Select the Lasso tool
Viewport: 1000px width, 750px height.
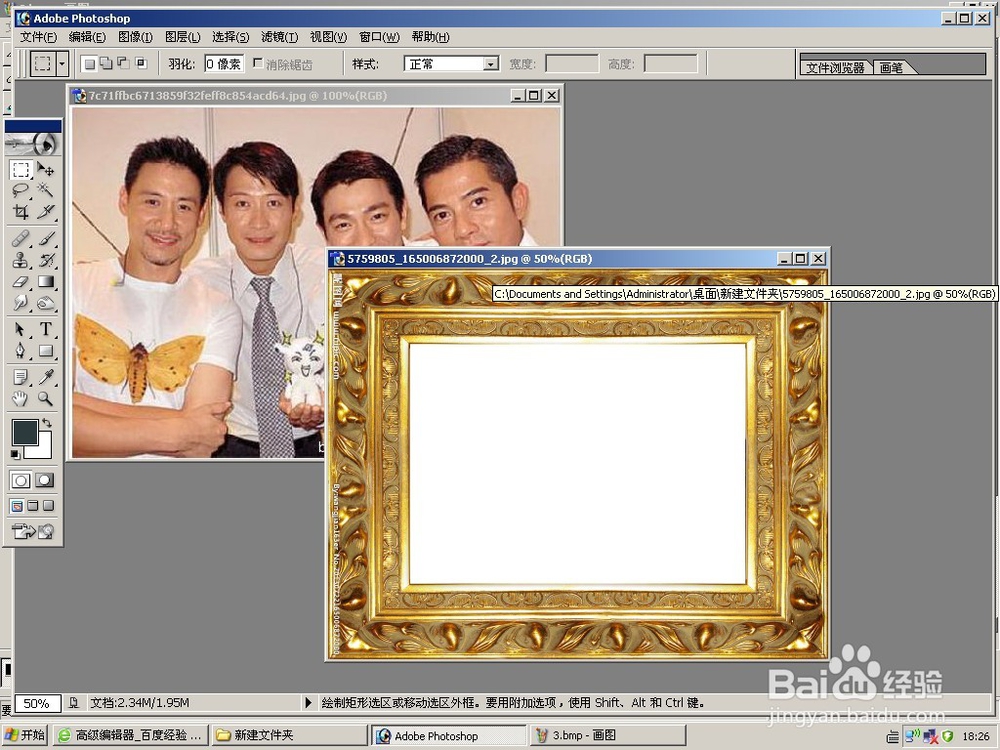tap(21, 190)
